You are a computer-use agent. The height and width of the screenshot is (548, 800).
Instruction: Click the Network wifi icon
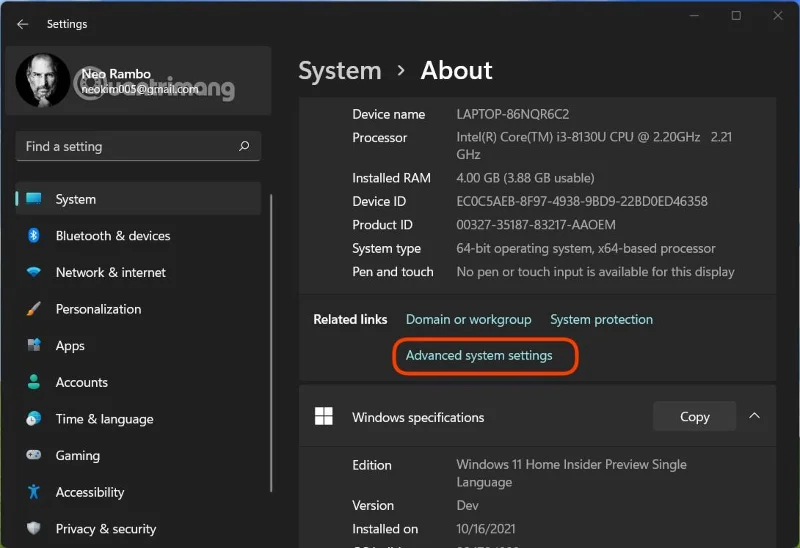[34, 272]
